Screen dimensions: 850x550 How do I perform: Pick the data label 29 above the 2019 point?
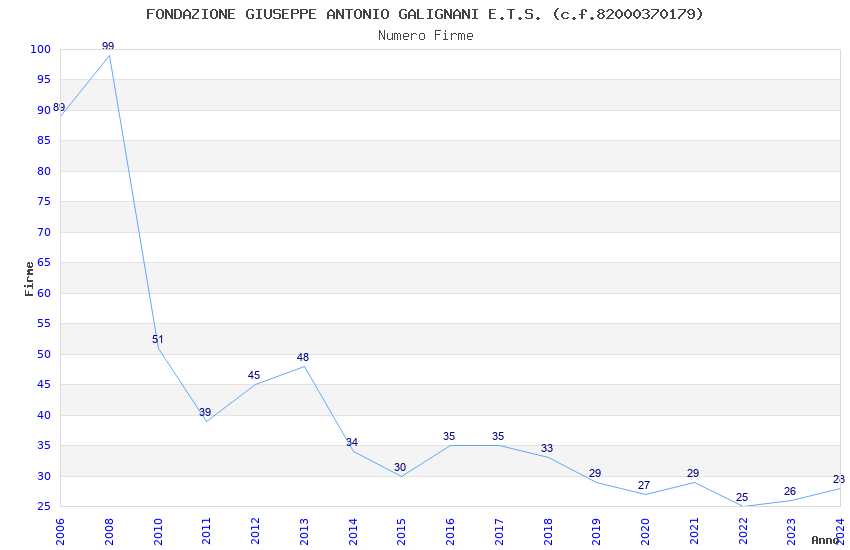(x=595, y=474)
